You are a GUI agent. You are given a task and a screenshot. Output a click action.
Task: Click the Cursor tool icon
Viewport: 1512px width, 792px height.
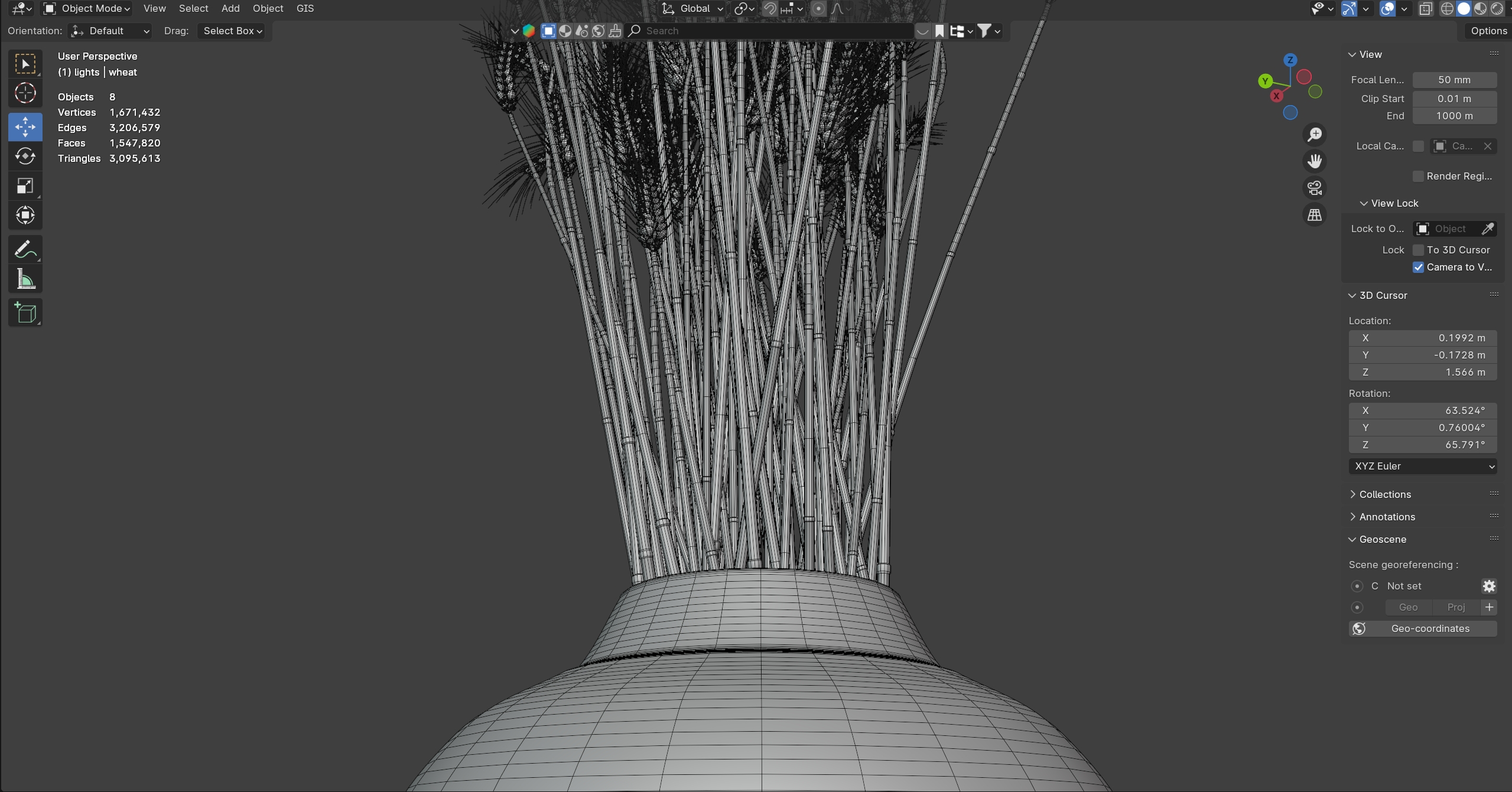[x=25, y=93]
